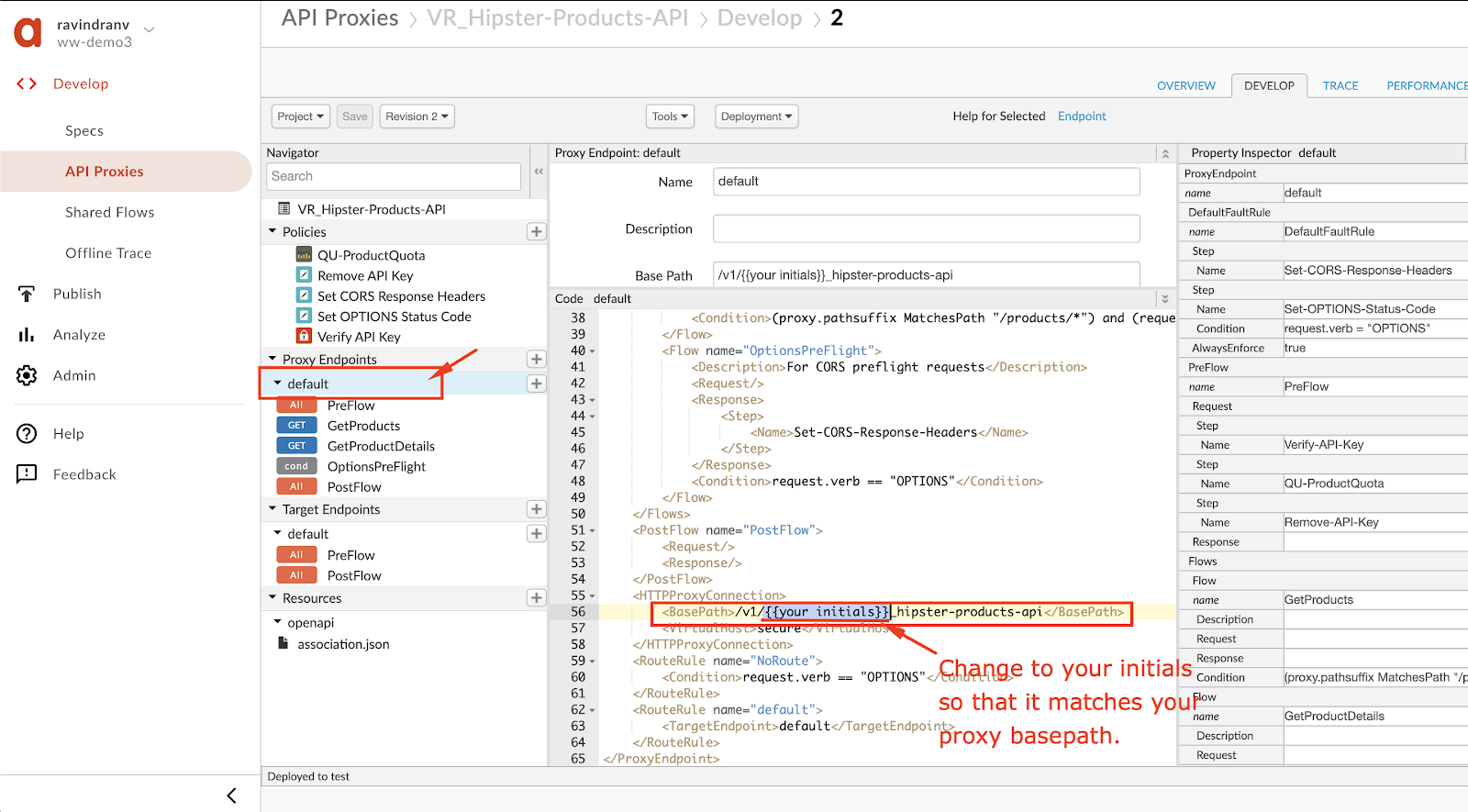Click the Help question mark icon
The height and width of the screenshot is (812, 1468).
[x=27, y=433]
